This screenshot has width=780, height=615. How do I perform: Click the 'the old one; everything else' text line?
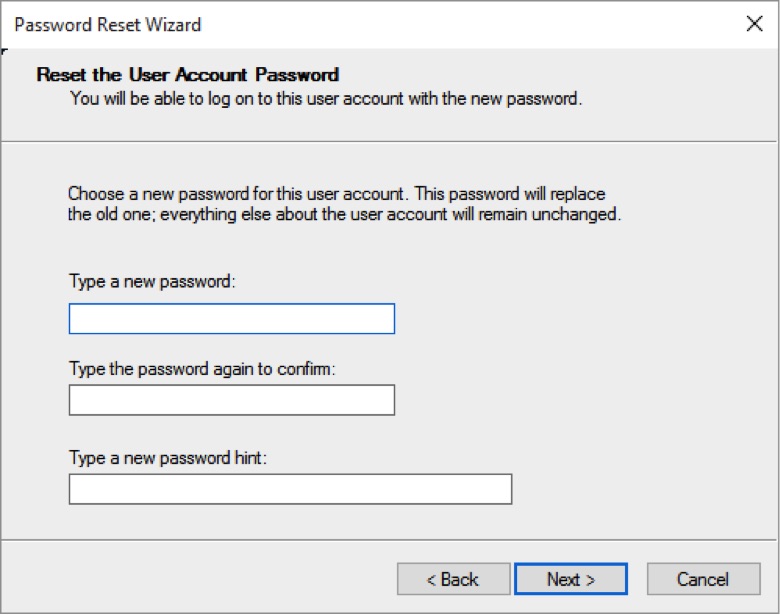click(x=344, y=214)
